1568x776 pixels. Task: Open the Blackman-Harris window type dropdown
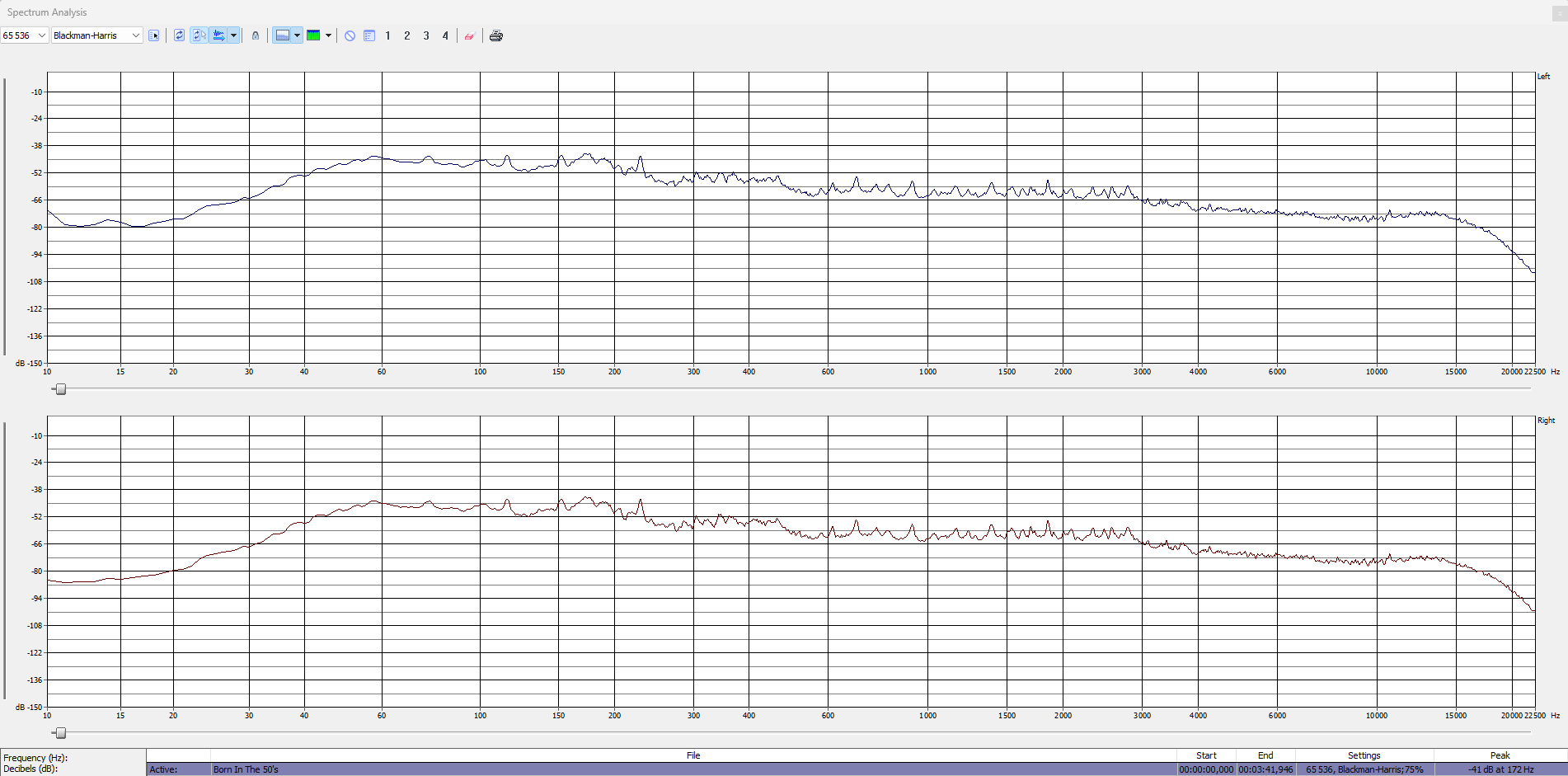(136, 35)
